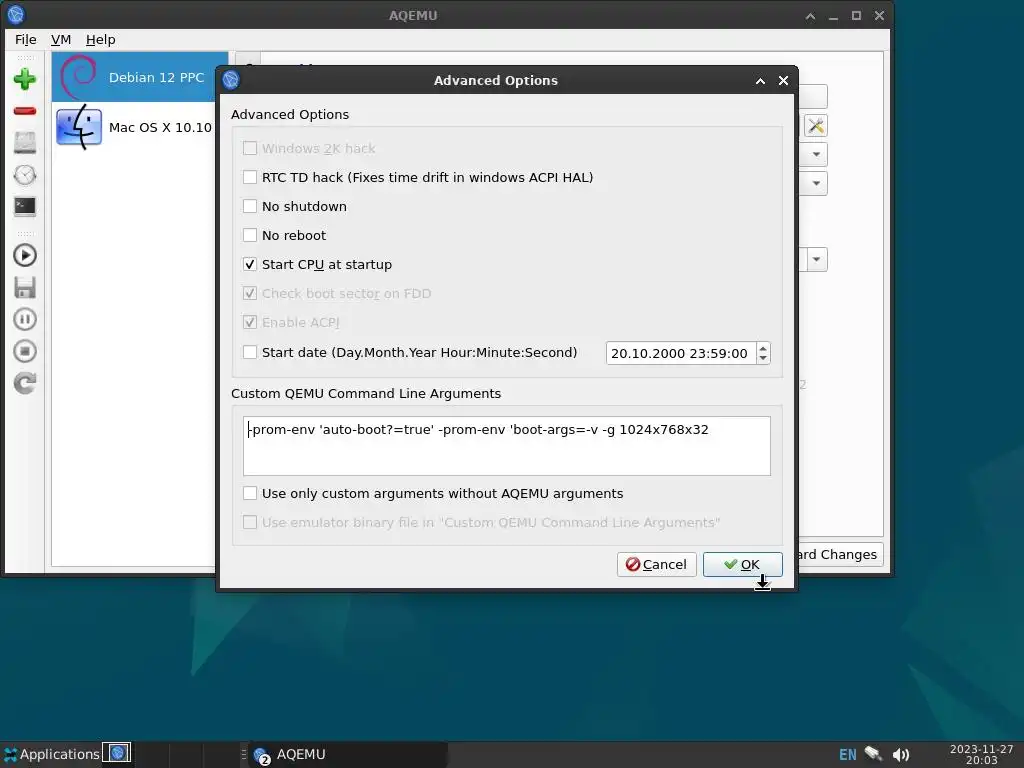Image resolution: width=1024 pixels, height=768 pixels.
Task: Click the Check boot sector on FDD checkbox
Action: [x=249, y=293]
